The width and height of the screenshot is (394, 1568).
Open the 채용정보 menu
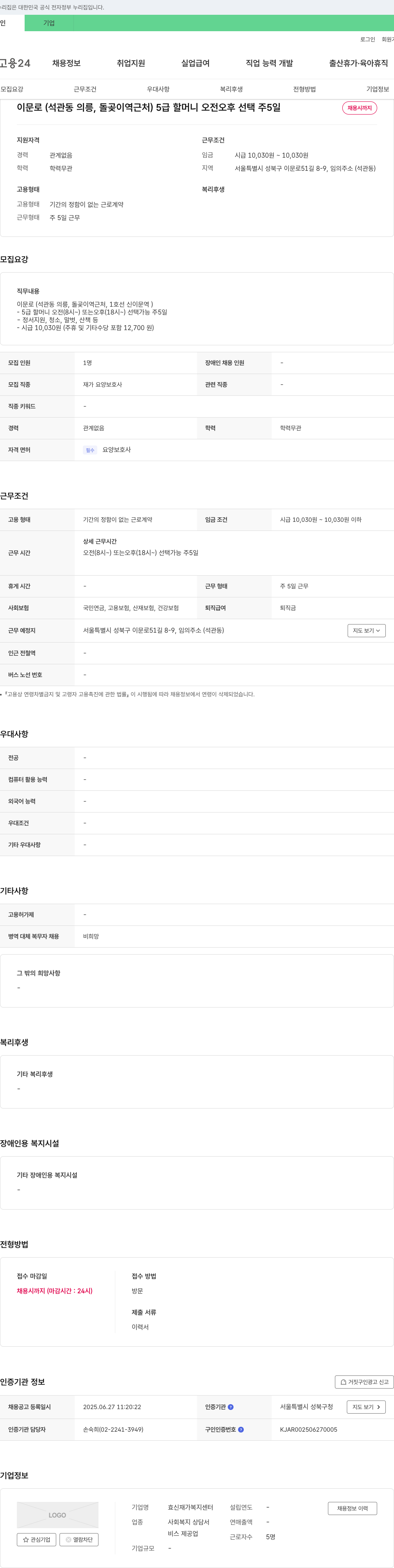click(x=66, y=63)
